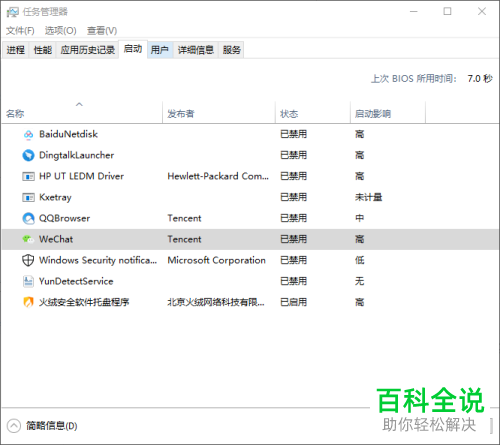Image resolution: width=500 pixels, height=445 pixels.
Task: Click the 火绒安全软件托盘程序 orange icon
Action: coord(28,302)
